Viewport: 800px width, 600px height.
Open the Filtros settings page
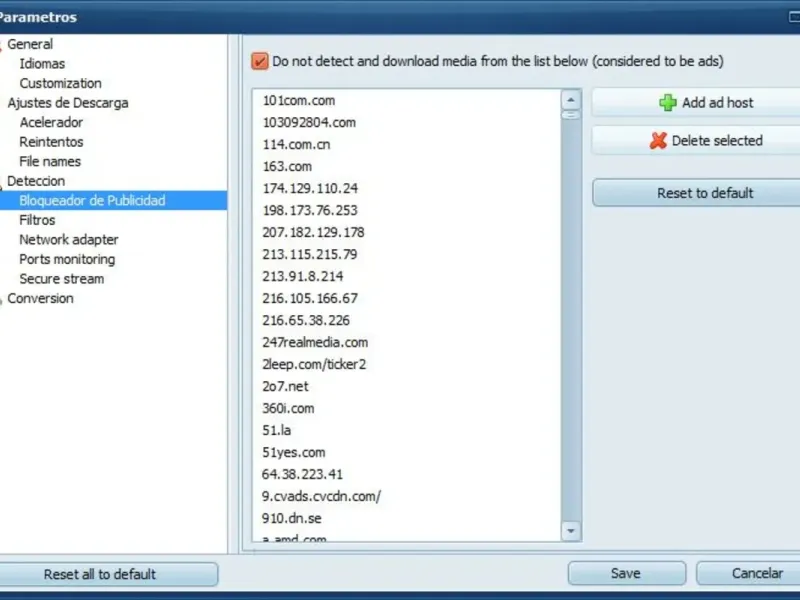click(37, 220)
